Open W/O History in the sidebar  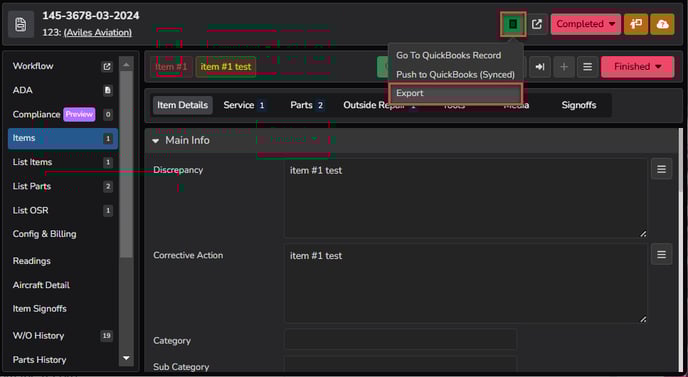(63, 336)
